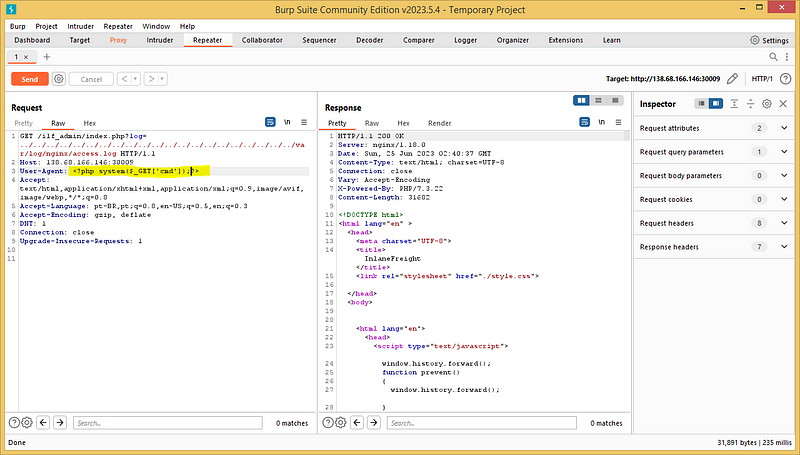
Task: Open the Project menu
Action: click(x=46, y=26)
